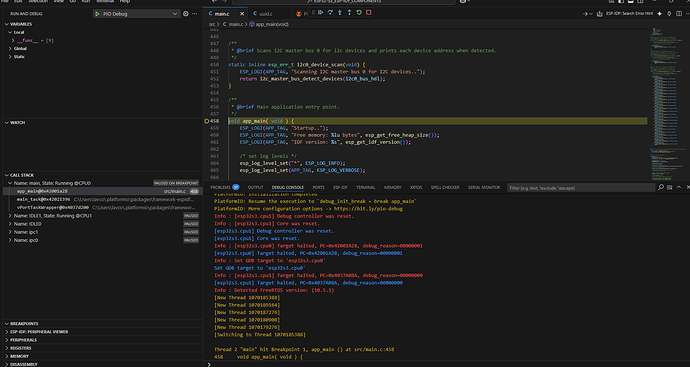This screenshot has height=367, width=690.
Task: Start debugging with the green play icon
Action: (x=97, y=14)
